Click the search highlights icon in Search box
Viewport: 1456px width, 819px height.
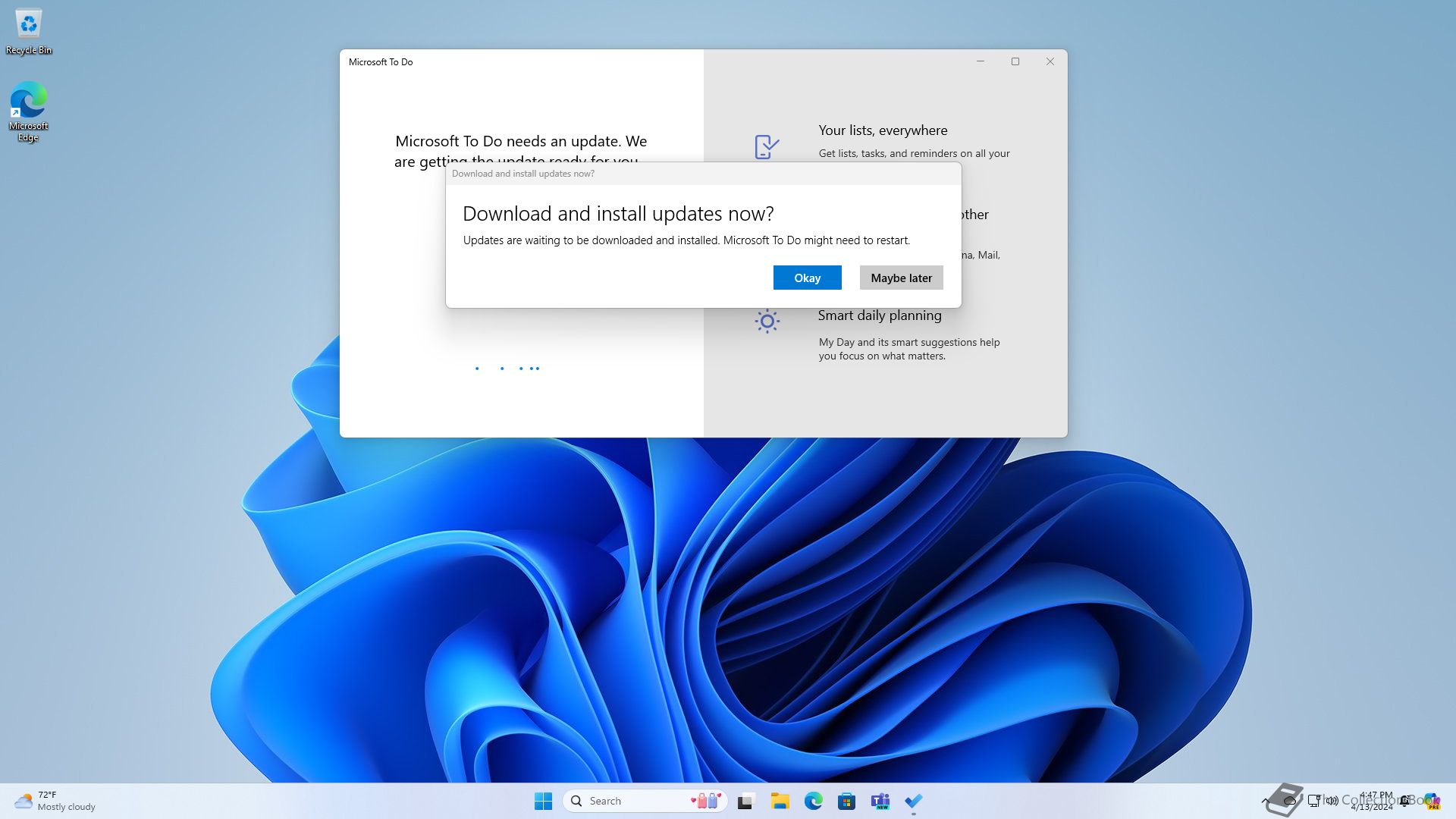pos(705,801)
